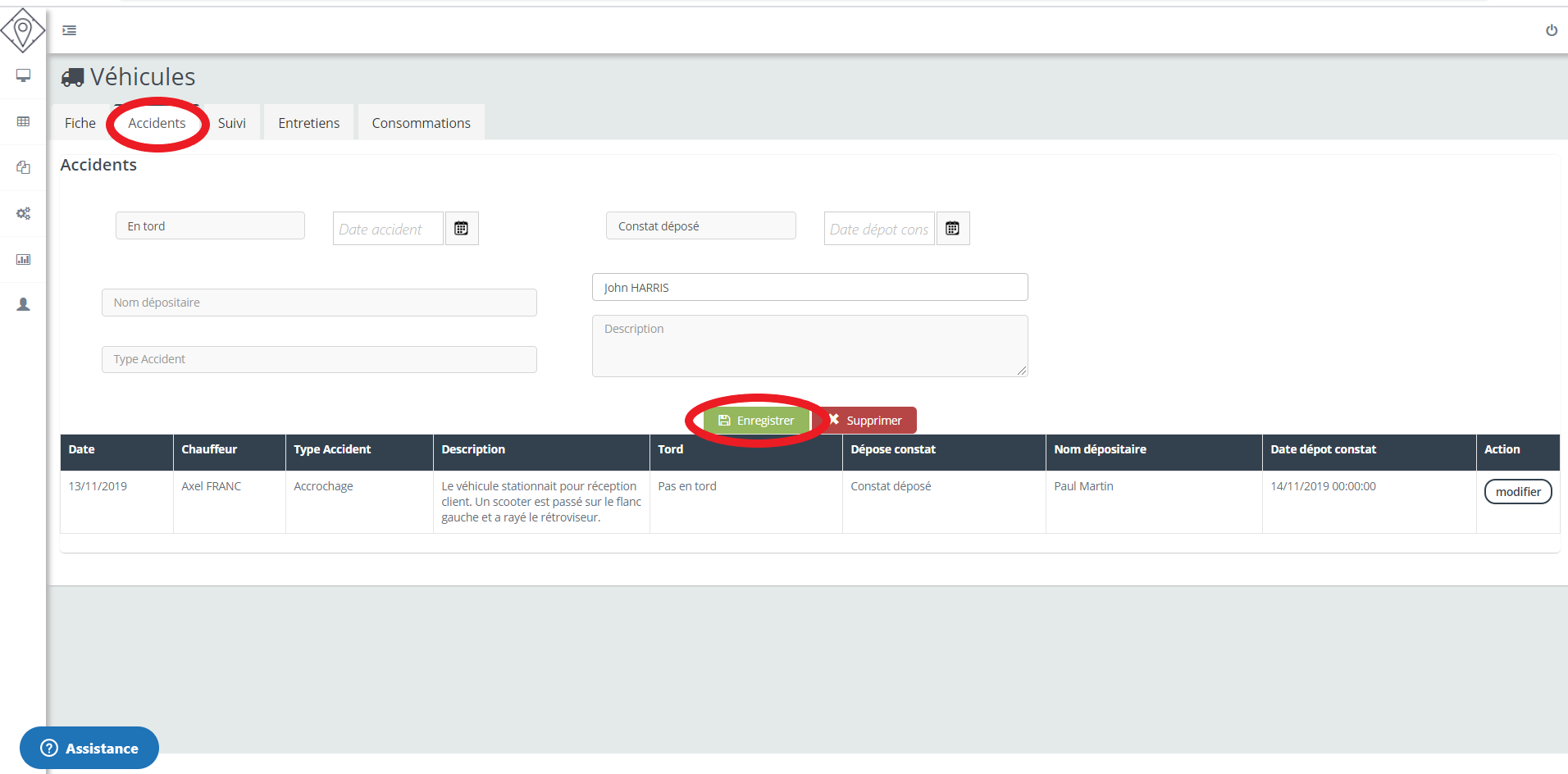Open the accident date calendar picker

(x=462, y=229)
